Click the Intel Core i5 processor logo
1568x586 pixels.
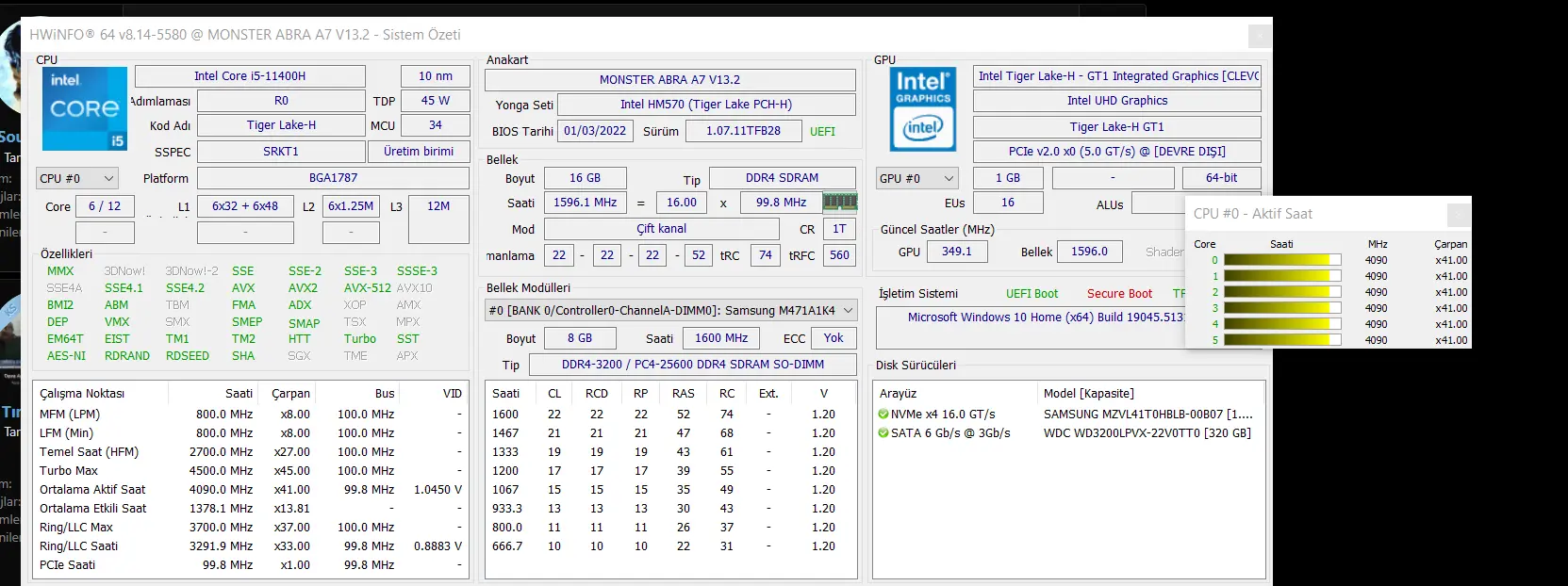(x=85, y=108)
